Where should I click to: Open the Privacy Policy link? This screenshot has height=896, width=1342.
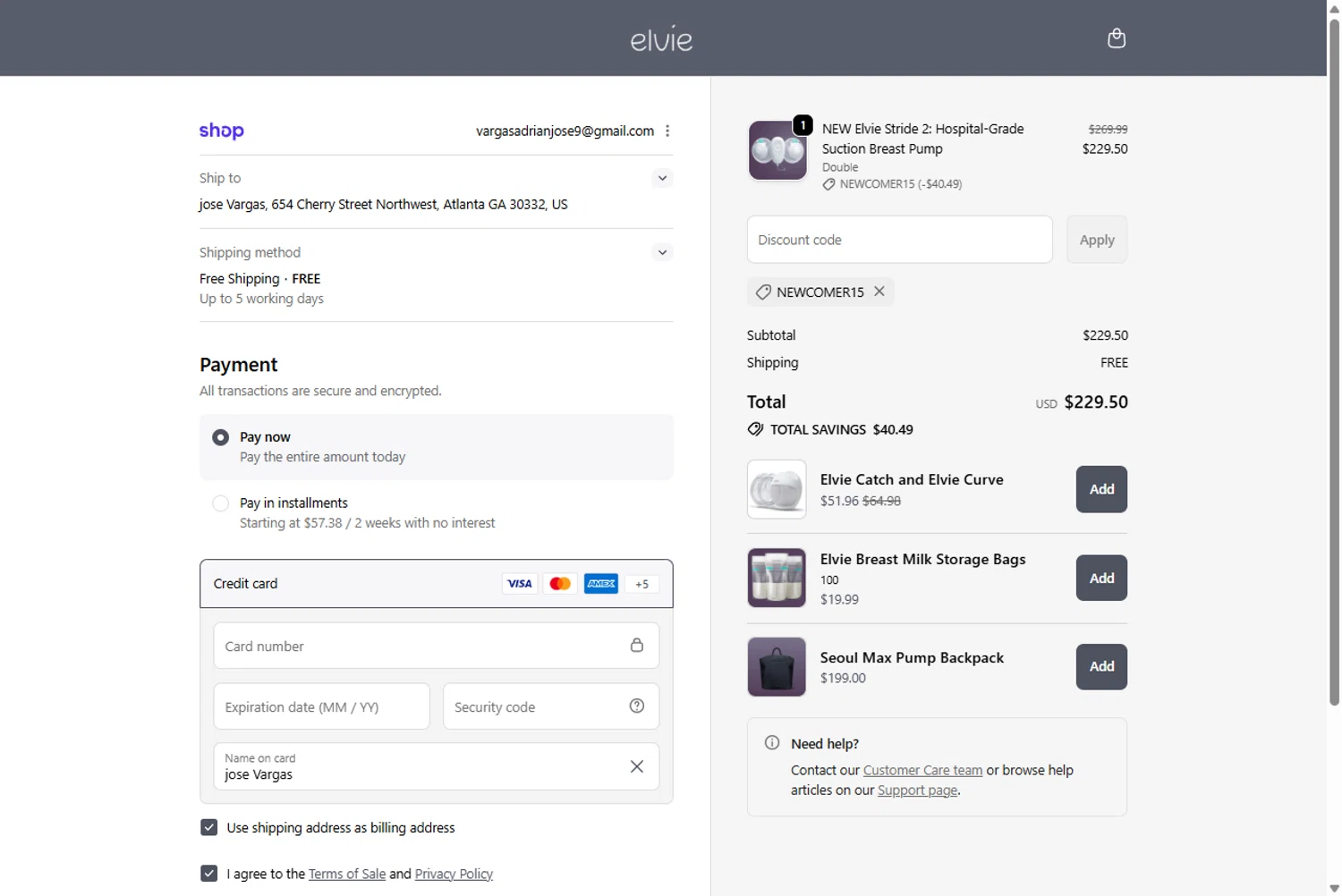click(x=454, y=874)
